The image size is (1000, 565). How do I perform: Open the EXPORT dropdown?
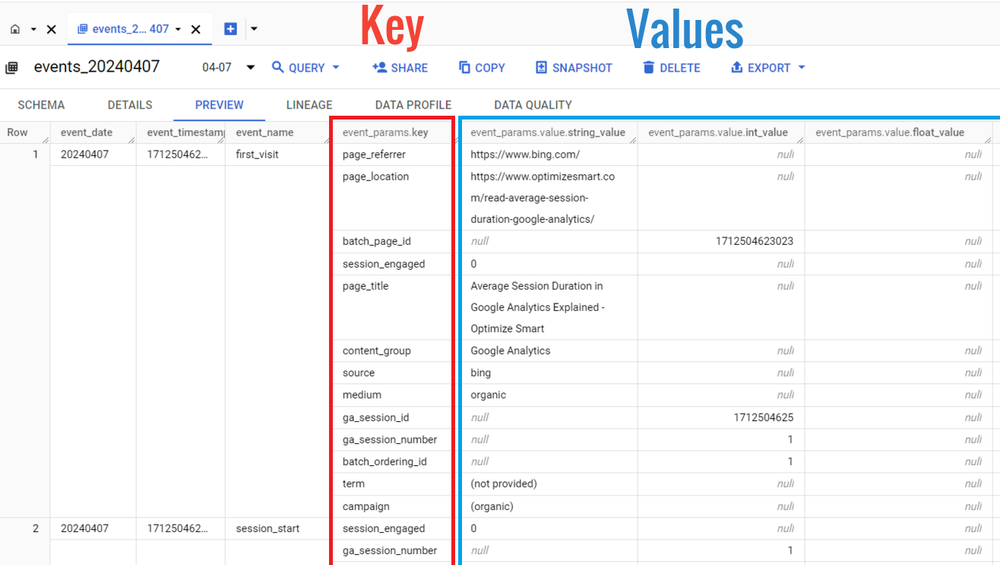pos(767,68)
